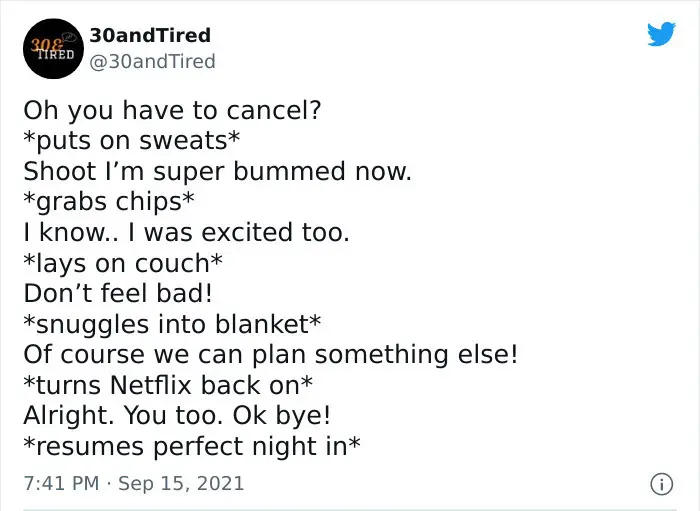Screen dimensions: 700x511
Task: Click the bold 30andTired display name
Action: (x=150, y=35)
